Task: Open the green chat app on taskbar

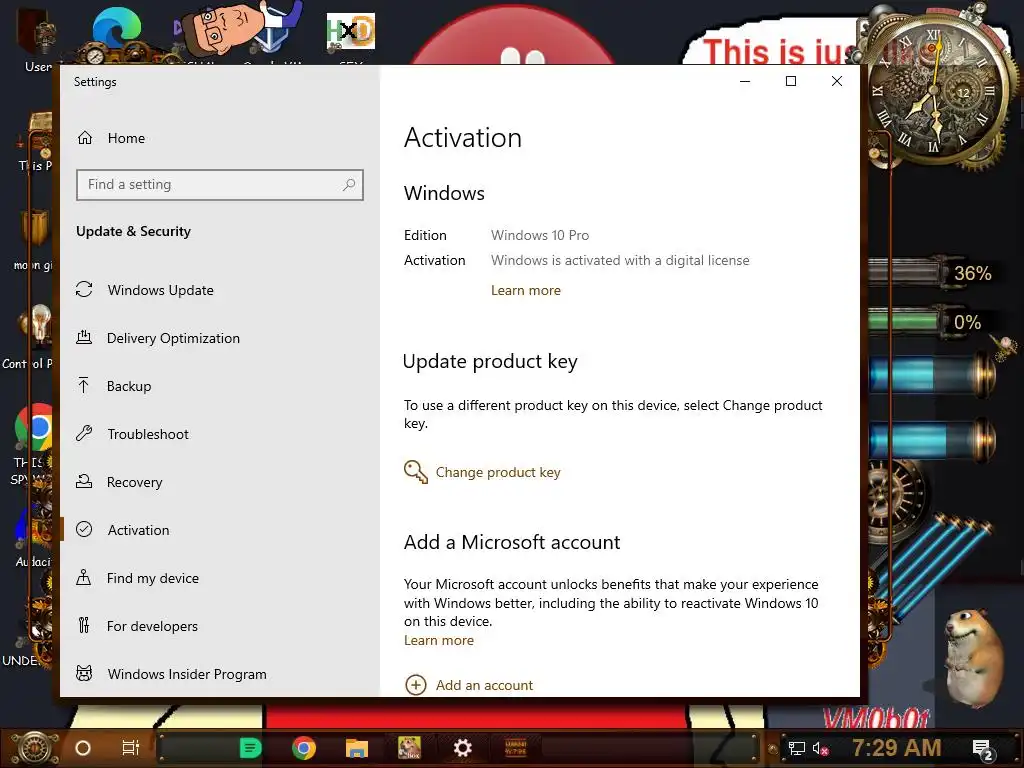Action: (251, 748)
